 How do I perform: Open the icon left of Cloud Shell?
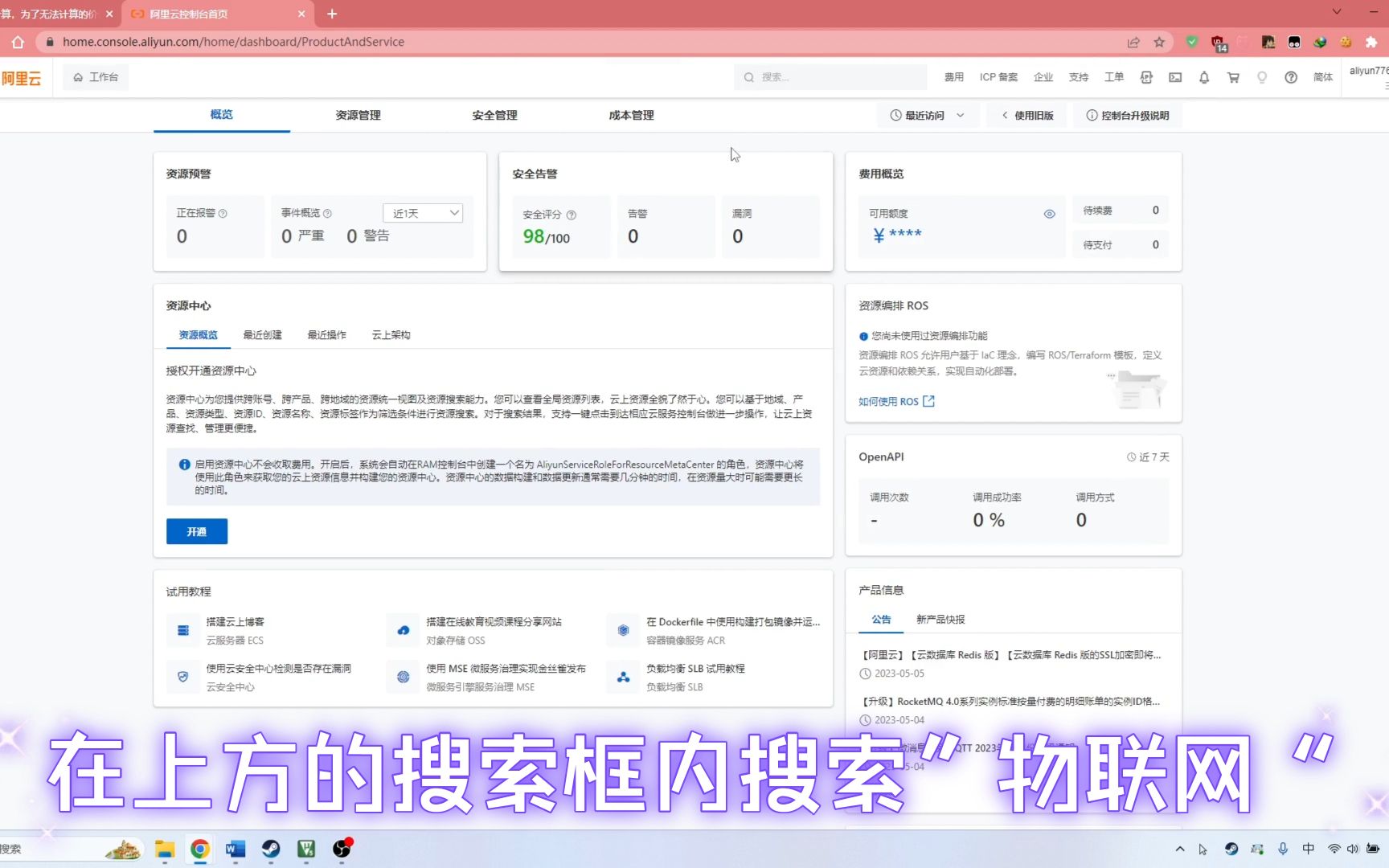[x=1146, y=77]
